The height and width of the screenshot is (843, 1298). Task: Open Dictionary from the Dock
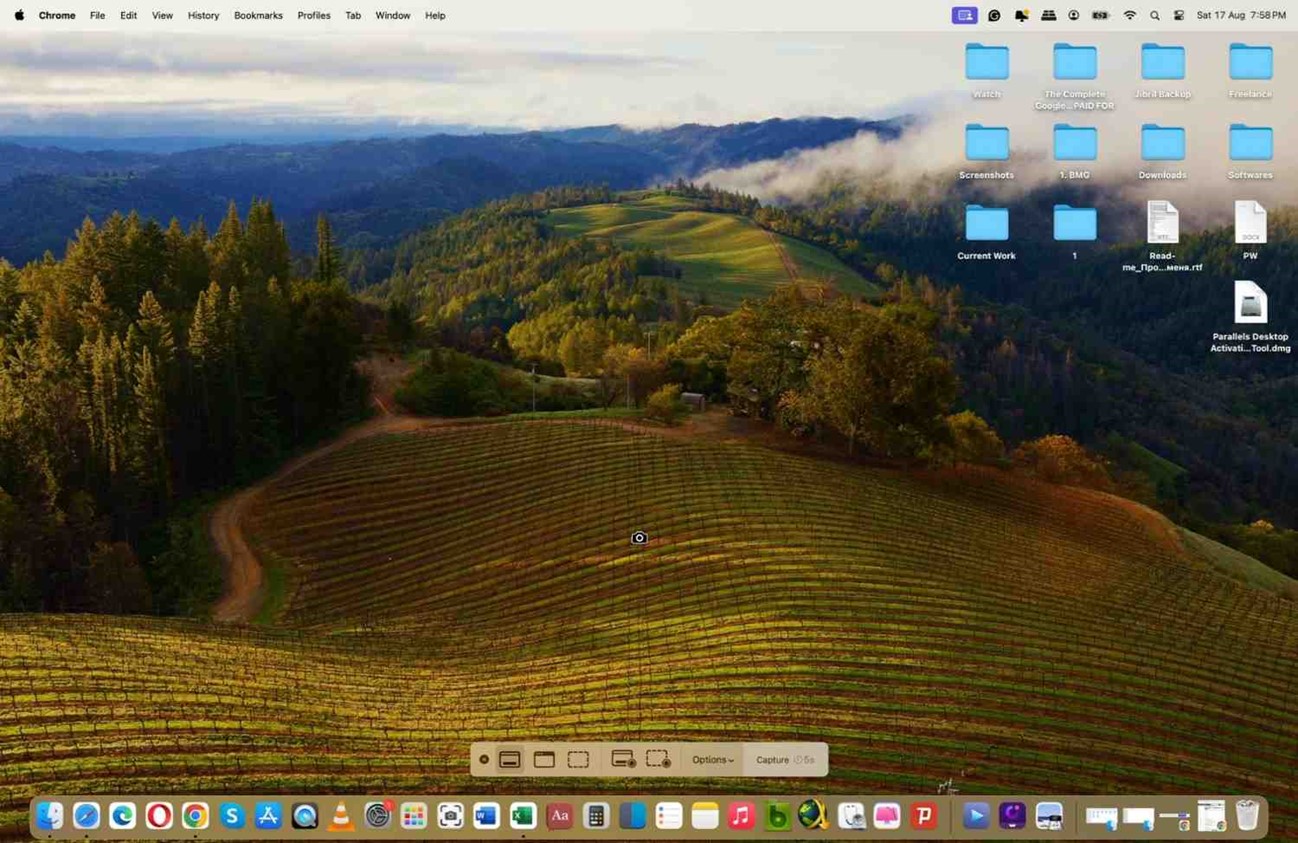click(560, 816)
